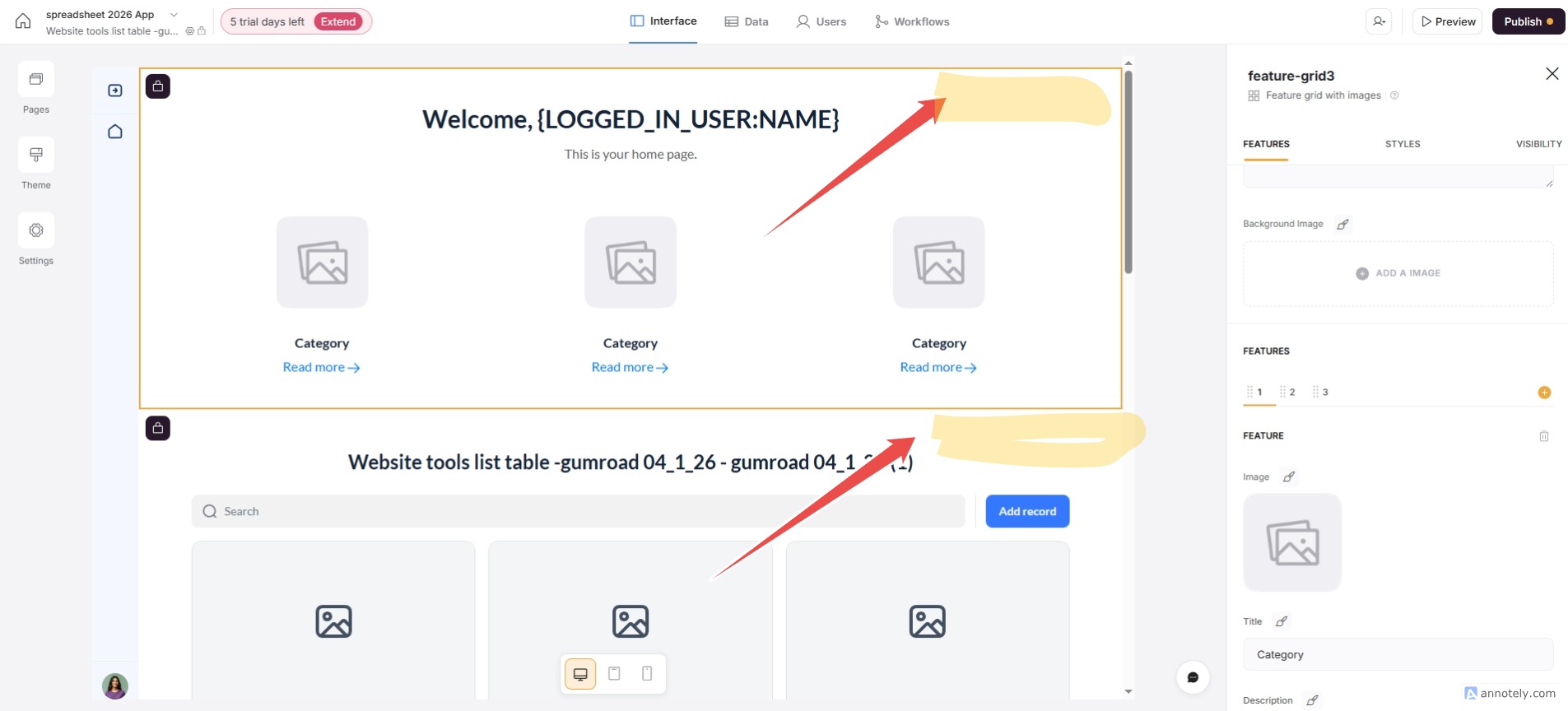Screen dimensions: 1568x711
Task: Switch to the Styles tab
Action: [1402, 144]
